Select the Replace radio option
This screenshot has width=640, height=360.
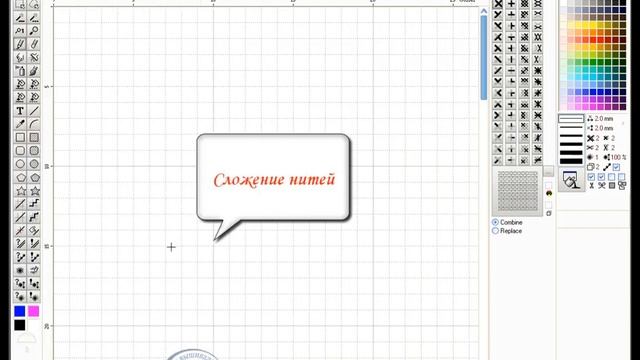507,231
